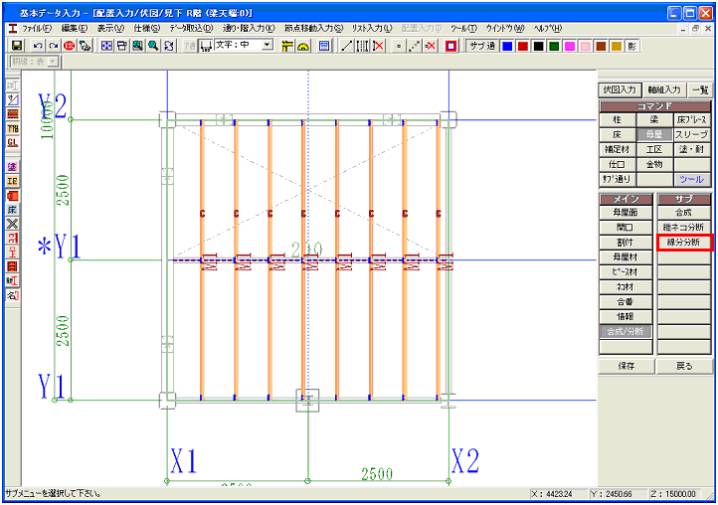The image size is (718, 505).
Task: Click the 梁 command button
Action: tap(654, 119)
